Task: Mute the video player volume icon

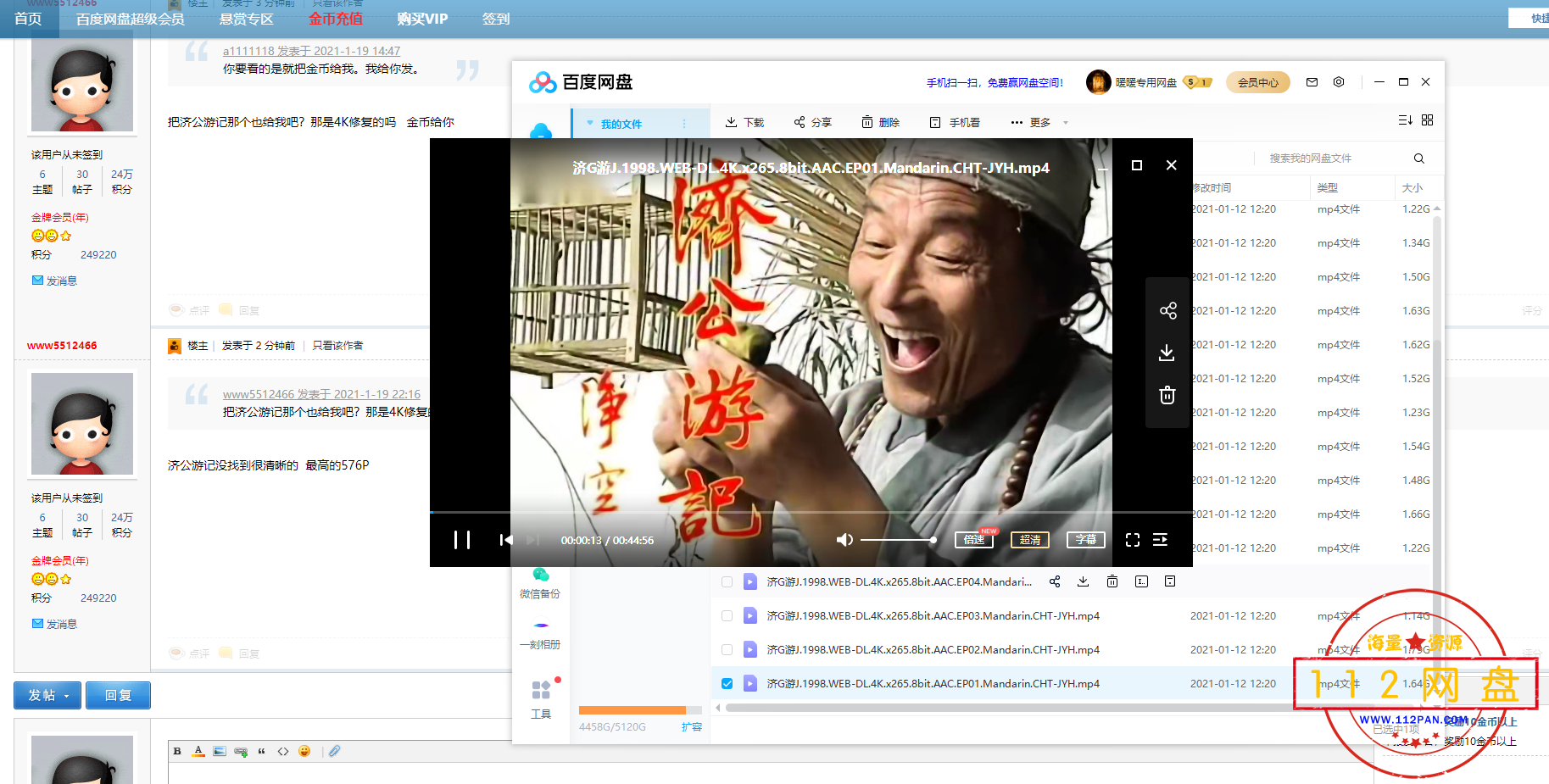Action: point(844,540)
